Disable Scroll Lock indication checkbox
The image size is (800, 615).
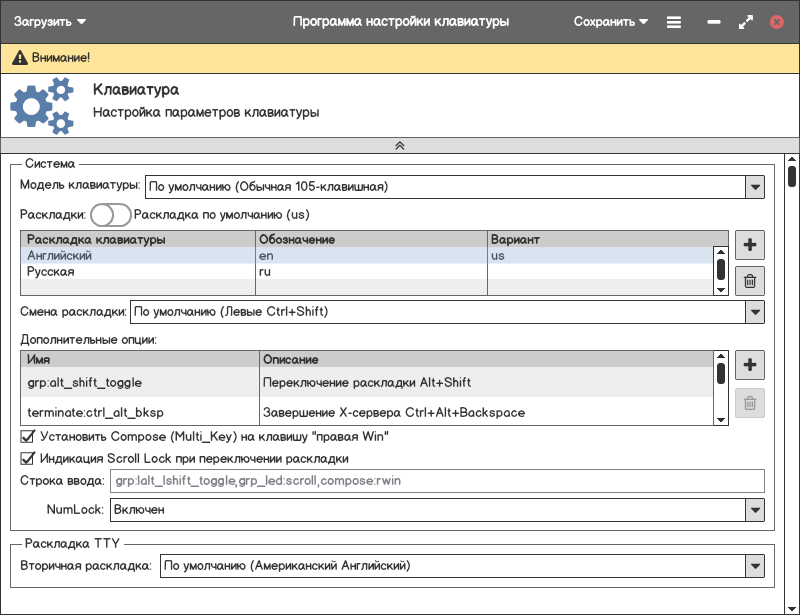click(28, 459)
